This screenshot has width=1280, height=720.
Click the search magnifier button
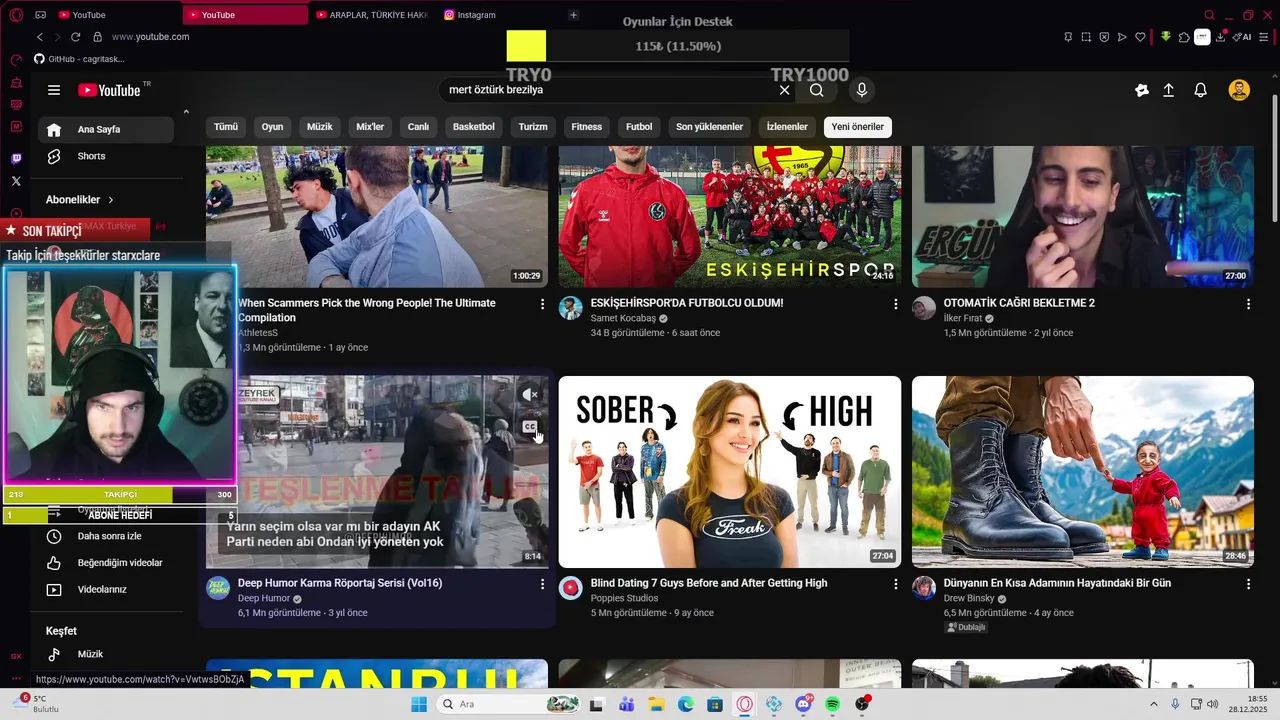click(x=817, y=90)
